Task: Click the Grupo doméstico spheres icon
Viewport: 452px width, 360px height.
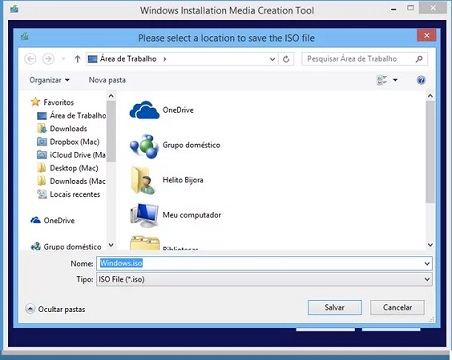Action: 144,146
